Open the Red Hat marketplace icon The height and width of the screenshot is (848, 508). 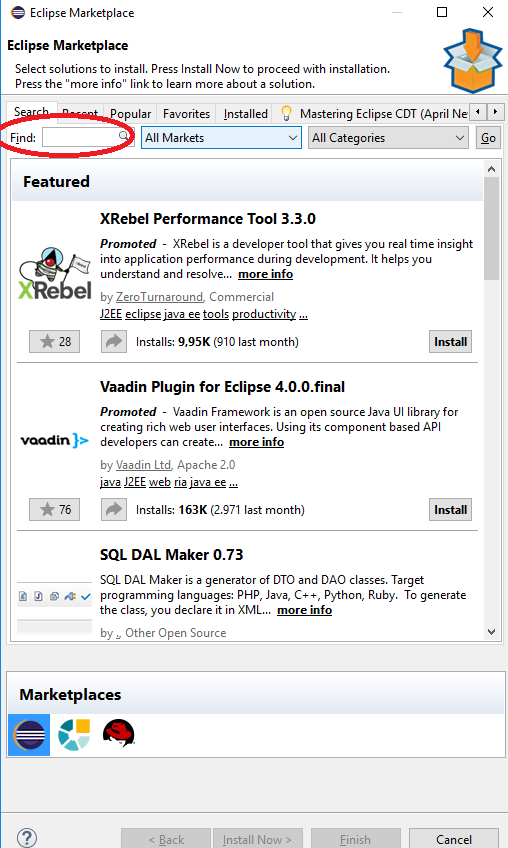(x=118, y=733)
